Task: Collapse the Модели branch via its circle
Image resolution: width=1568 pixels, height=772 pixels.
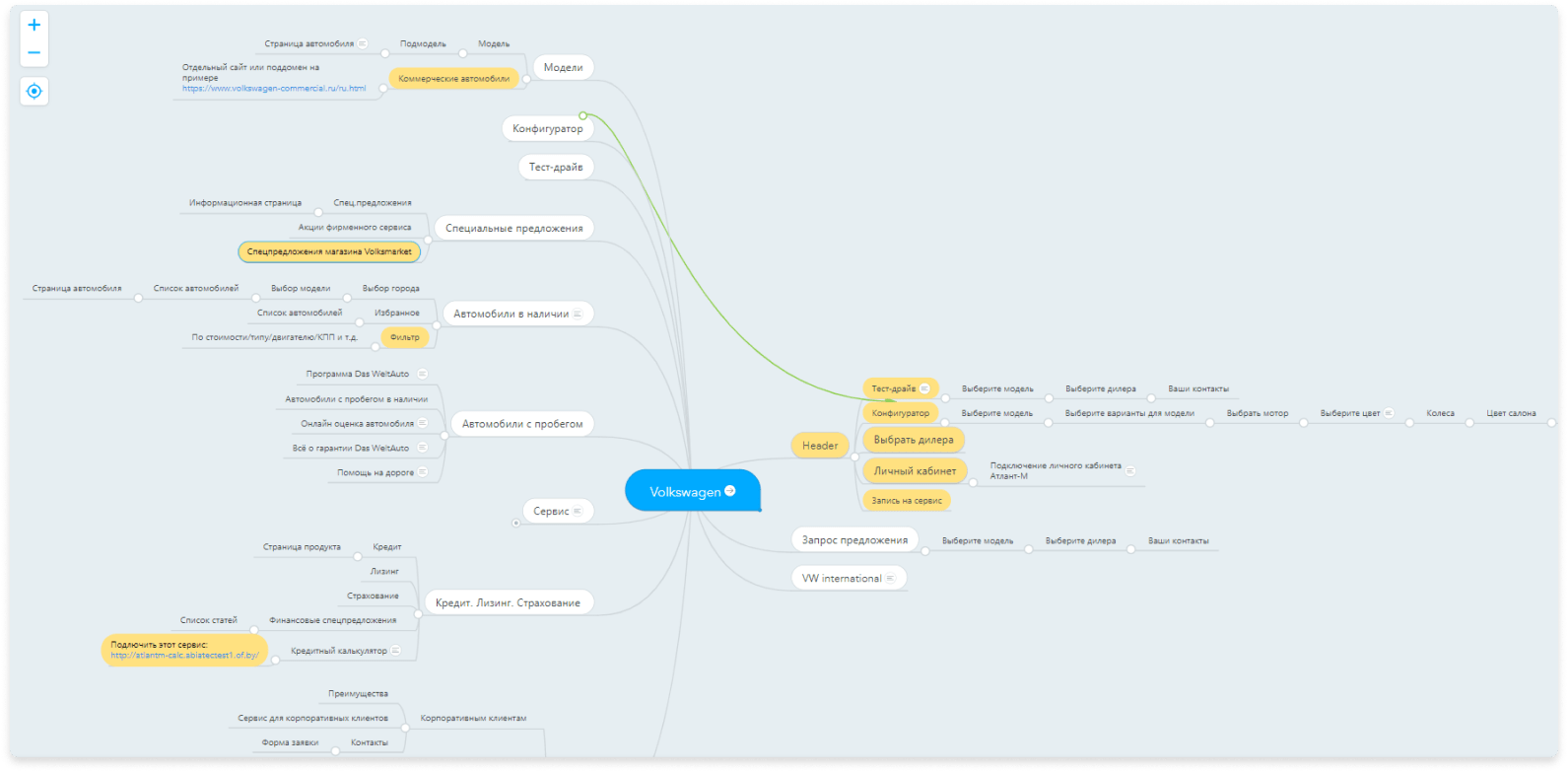Action: 526,78
